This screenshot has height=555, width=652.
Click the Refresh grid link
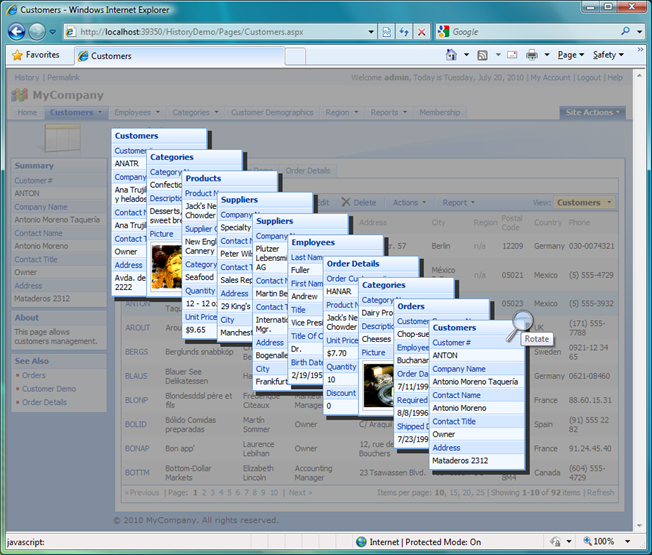(x=600, y=493)
